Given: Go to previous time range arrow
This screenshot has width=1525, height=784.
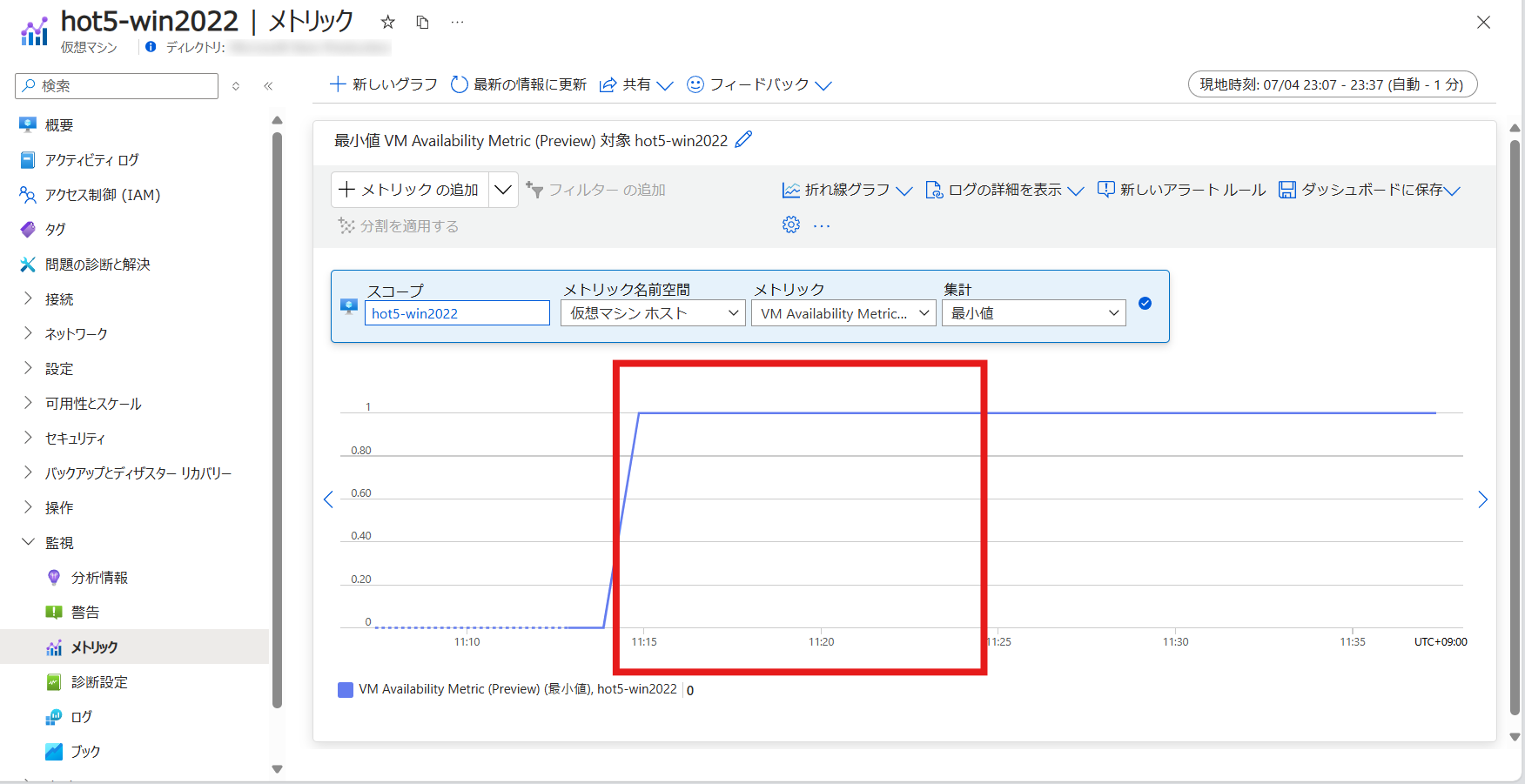Looking at the screenshot, I should point(328,499).
